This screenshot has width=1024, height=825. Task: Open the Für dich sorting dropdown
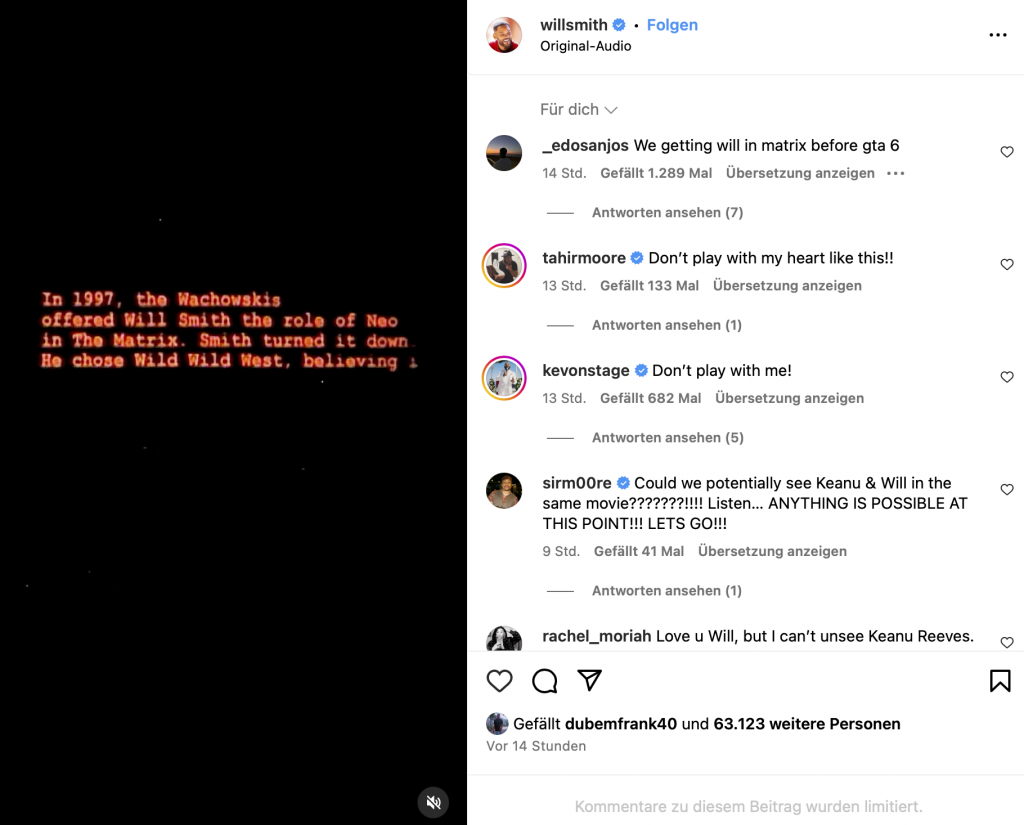(x=579, y=110)
